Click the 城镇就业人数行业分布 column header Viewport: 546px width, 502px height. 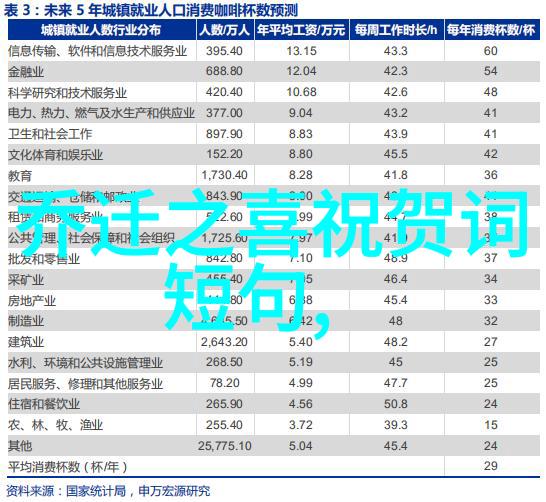pyautogui.click(x=102, y=30)
